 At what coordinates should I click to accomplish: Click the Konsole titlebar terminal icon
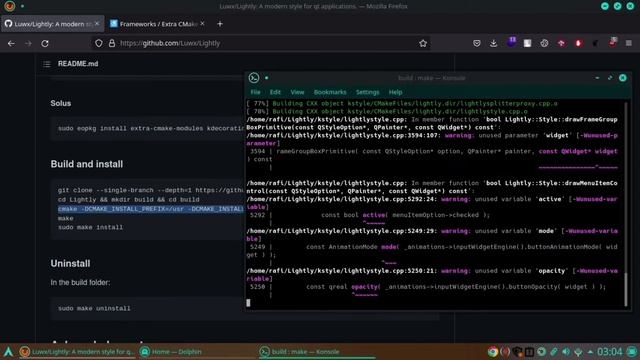tap(254, 78)
